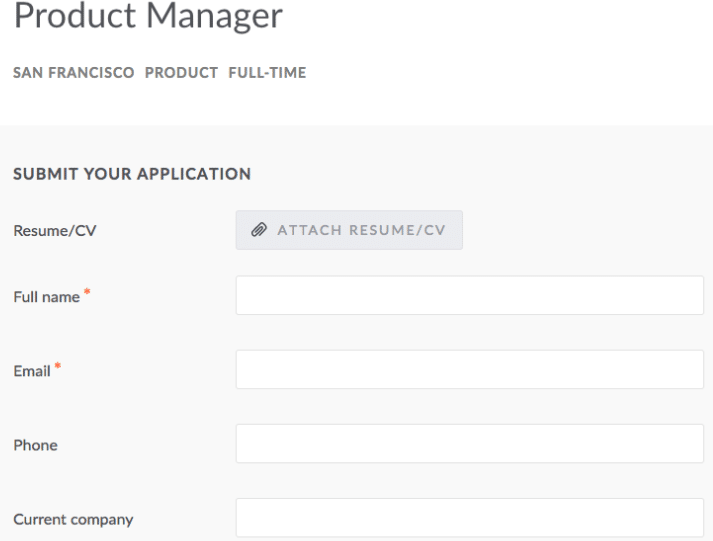Focus the Email input field
Screen dimensions: 713x541
(470, 370)
